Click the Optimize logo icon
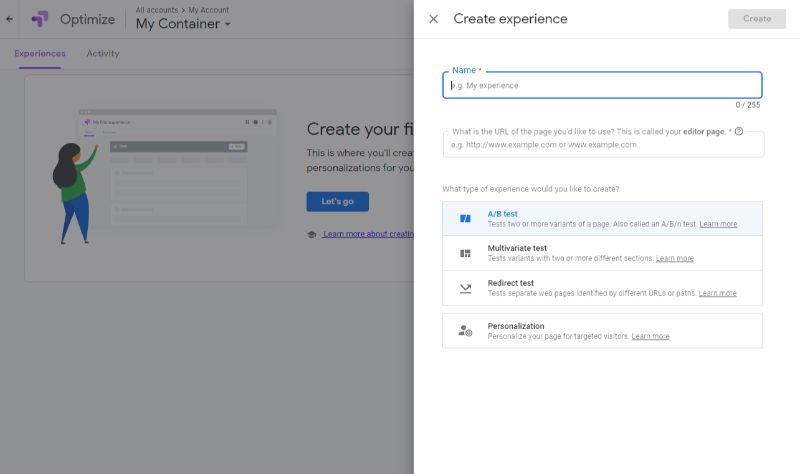The height and width of the screenshot is (474, 800). tap(40, 19)
